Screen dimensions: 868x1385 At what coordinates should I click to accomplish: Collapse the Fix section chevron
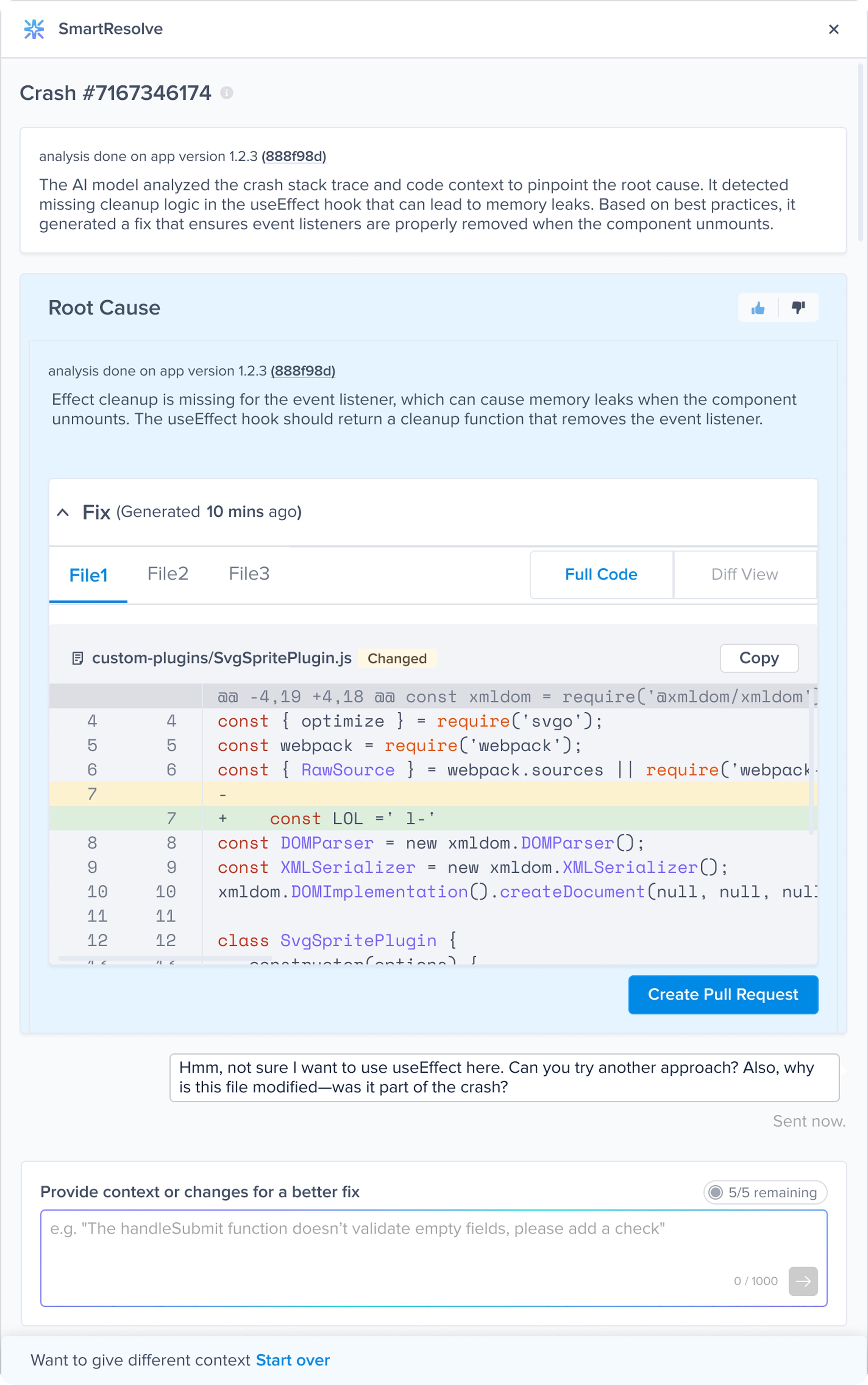pos(63,513)
